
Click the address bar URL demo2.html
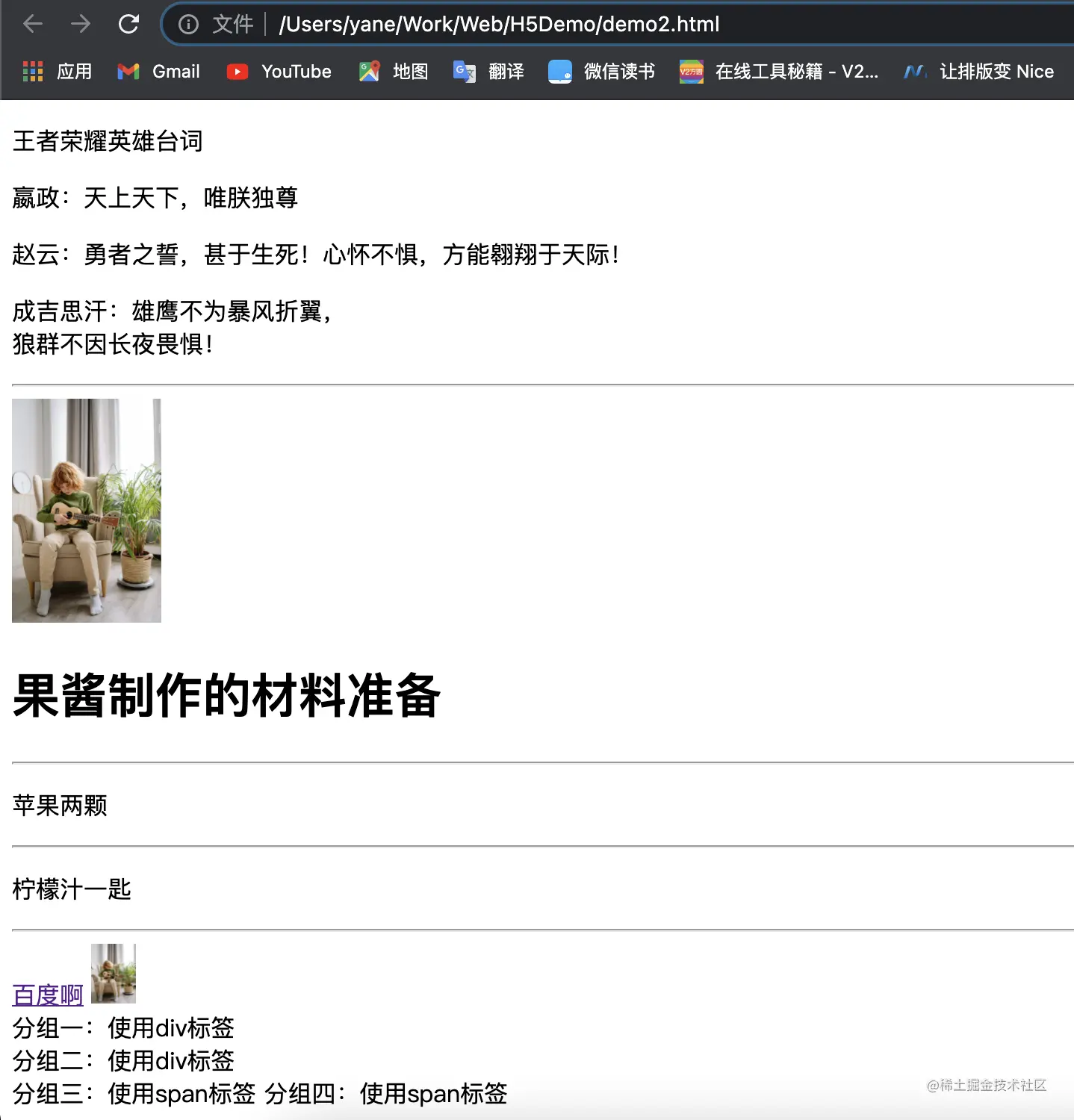click(x=499, y=25)
